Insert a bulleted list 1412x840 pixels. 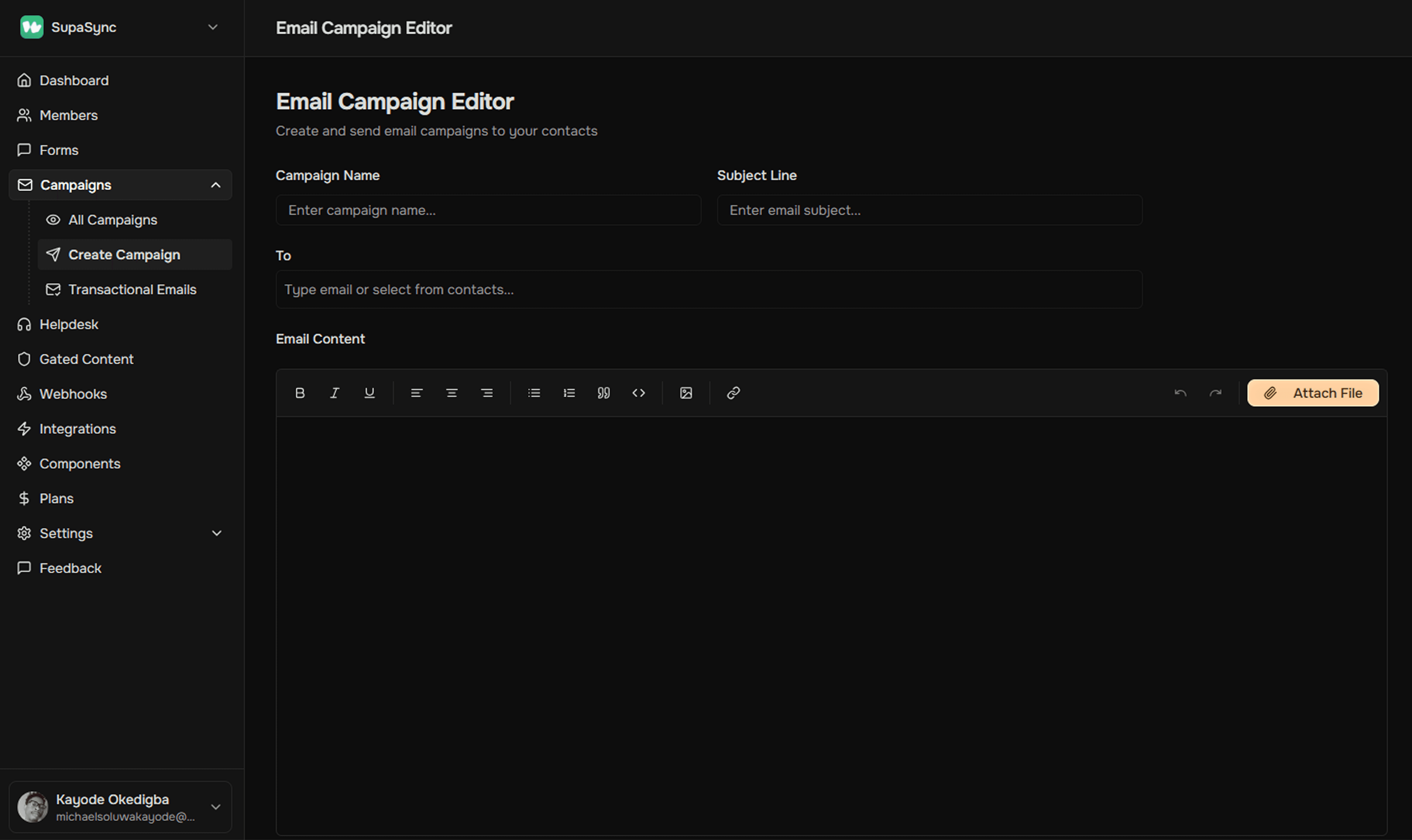click(534, 393)
